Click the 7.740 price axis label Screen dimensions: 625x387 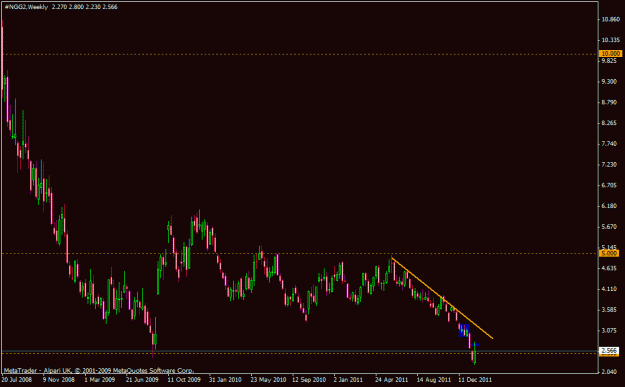coord(610,143)
